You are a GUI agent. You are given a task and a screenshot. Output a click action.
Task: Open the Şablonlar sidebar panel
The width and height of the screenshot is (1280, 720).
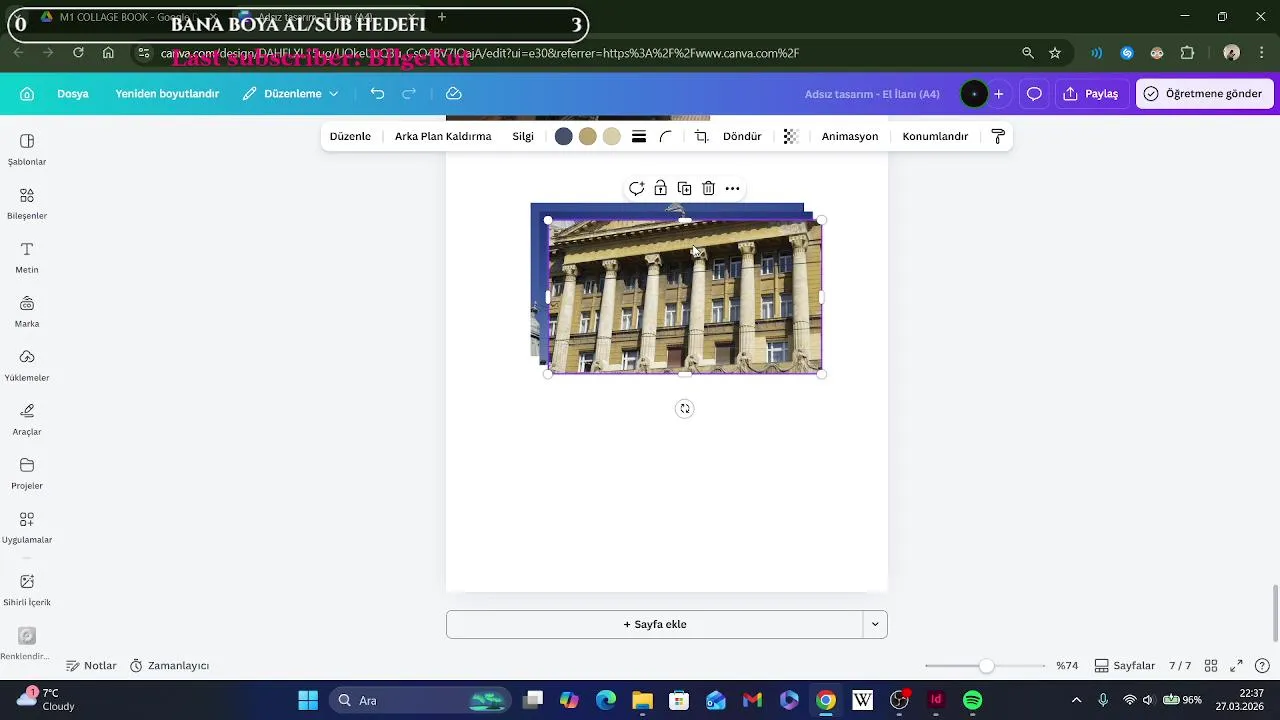pos(27,150)
